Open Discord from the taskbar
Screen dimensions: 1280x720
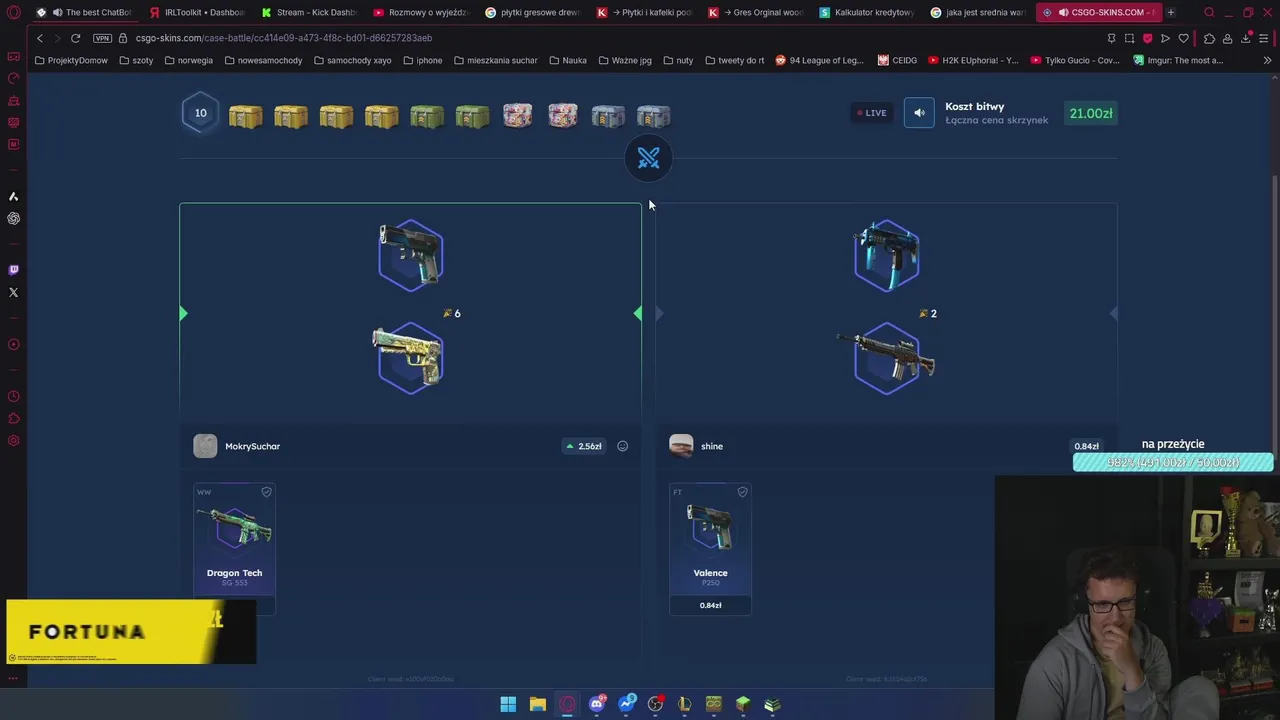pos(597,704)
